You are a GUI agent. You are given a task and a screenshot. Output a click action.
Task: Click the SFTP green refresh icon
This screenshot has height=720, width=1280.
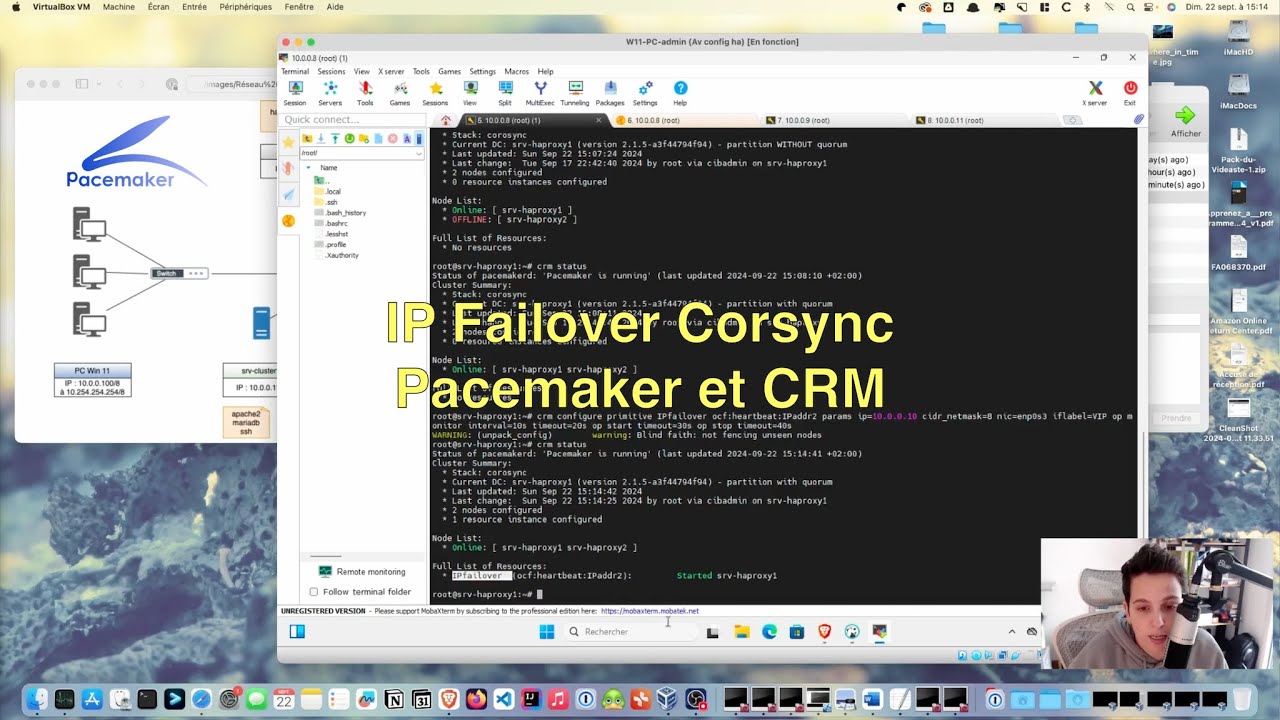[x=350, y=138]
